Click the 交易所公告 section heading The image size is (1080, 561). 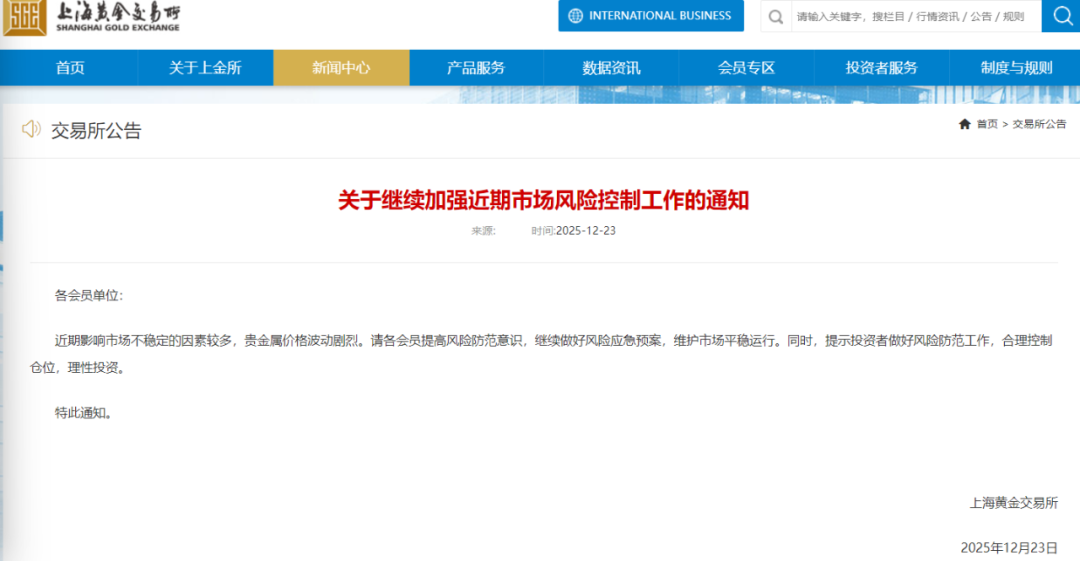click(x=96, y=130)
